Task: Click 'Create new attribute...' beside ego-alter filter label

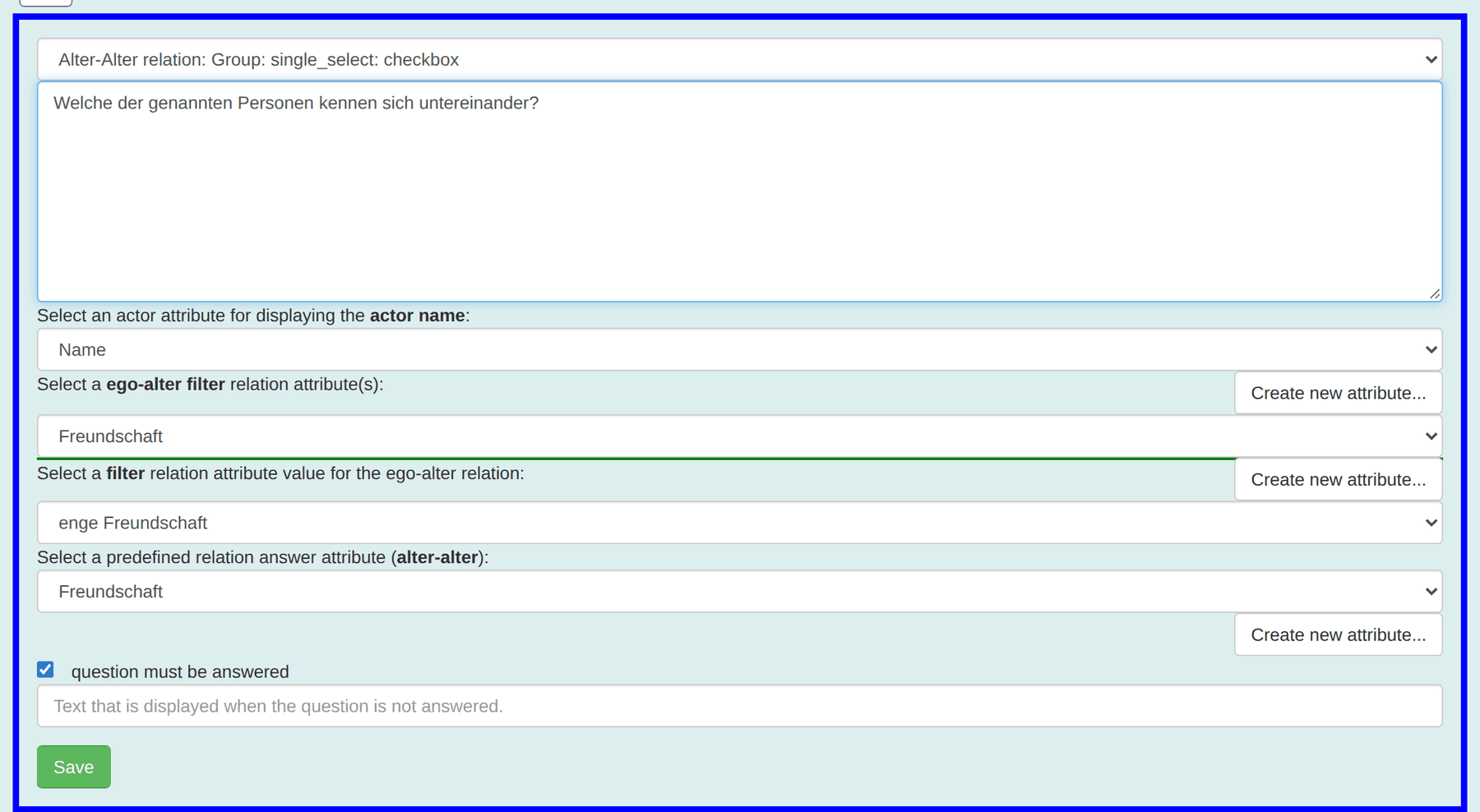Action: pos(1338,393)
